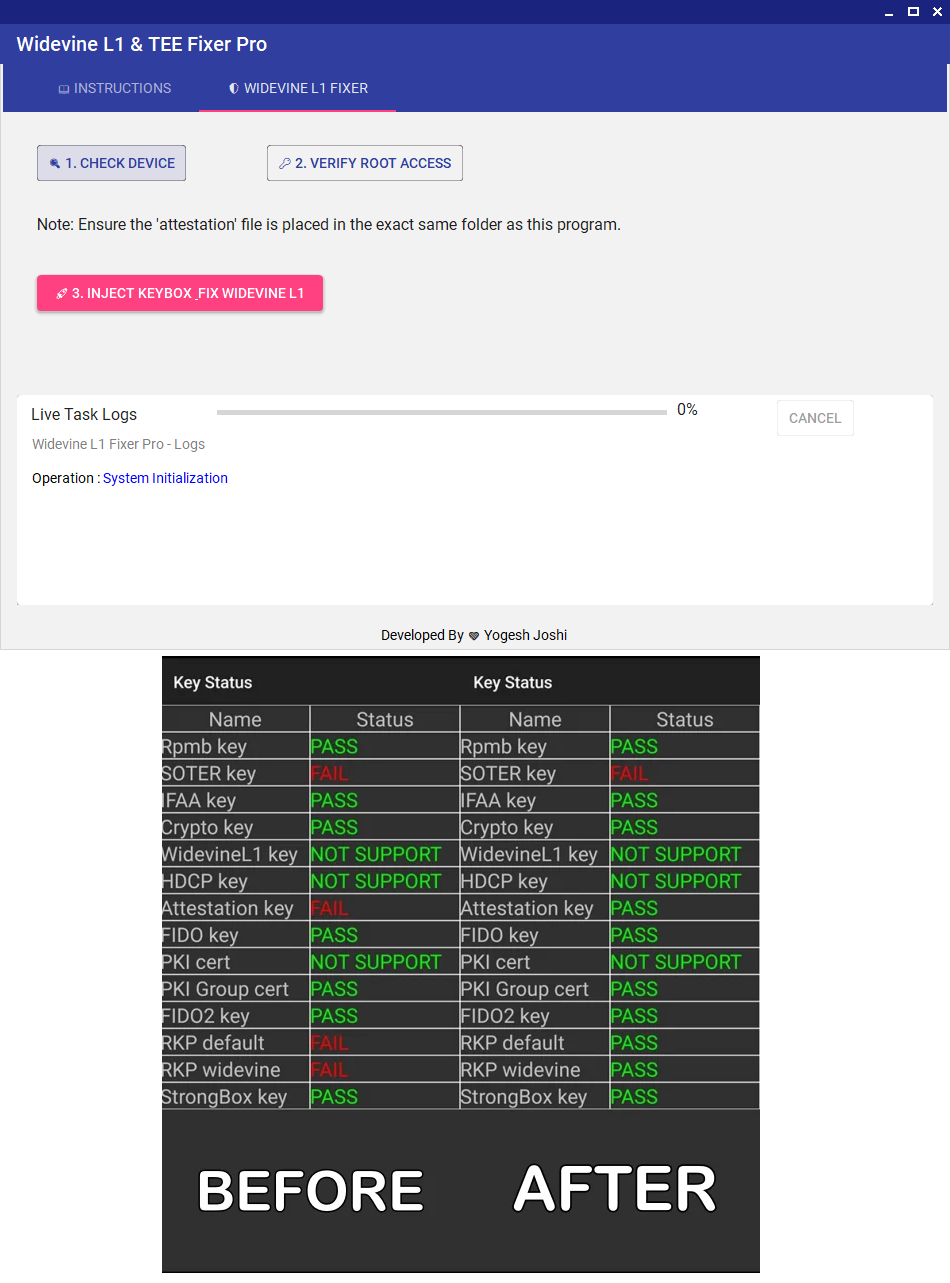Switch to the Instructions tab
Viewport: 950px width, 1283px height.
coord(114,89)
